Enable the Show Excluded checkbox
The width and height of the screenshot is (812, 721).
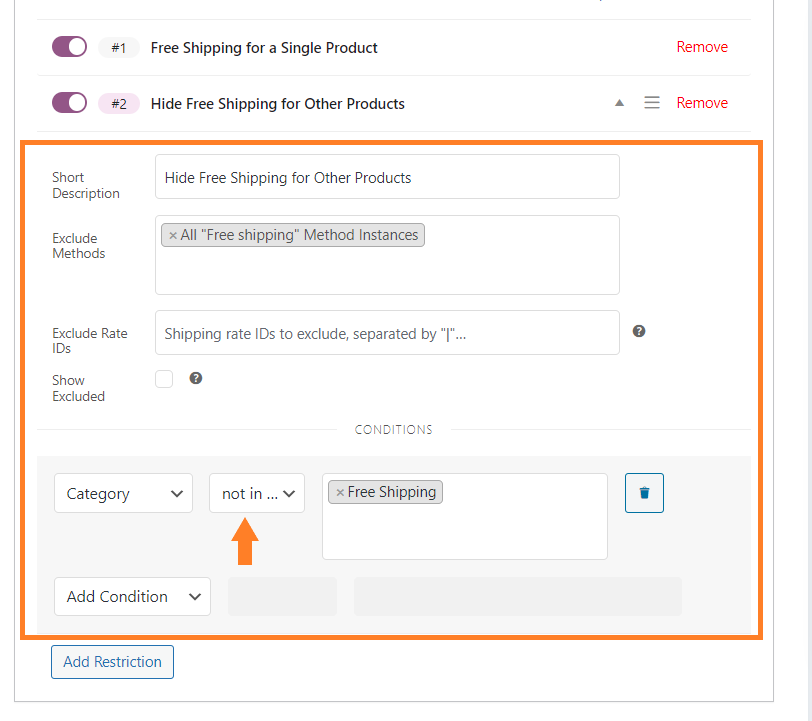[x=164, y=379]
